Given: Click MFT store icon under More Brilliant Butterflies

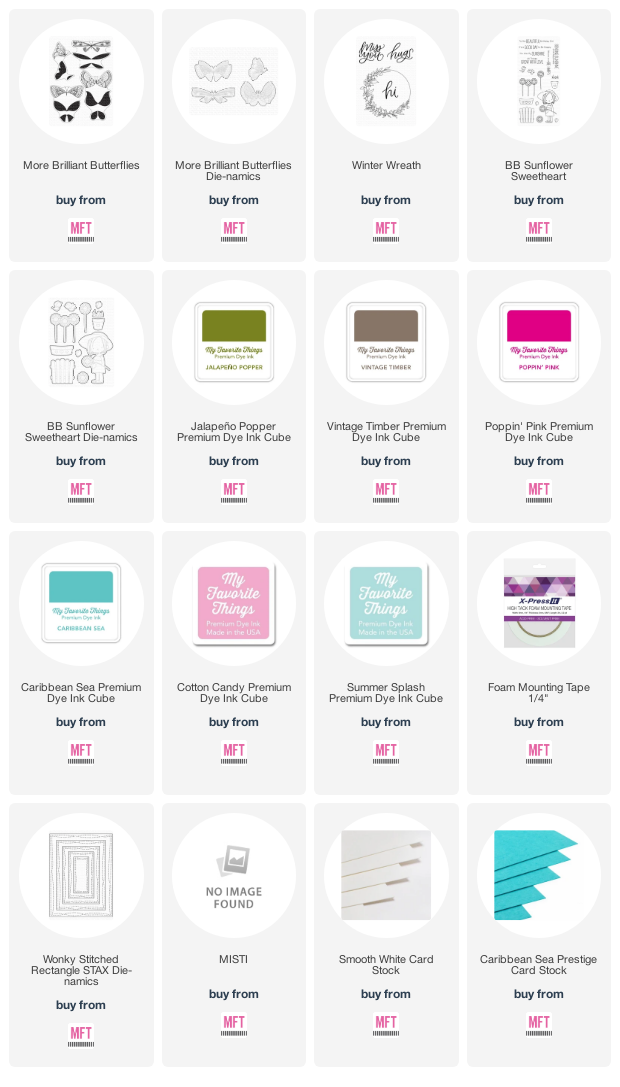Looking at the screenshot, I should (x=81, y=230).
